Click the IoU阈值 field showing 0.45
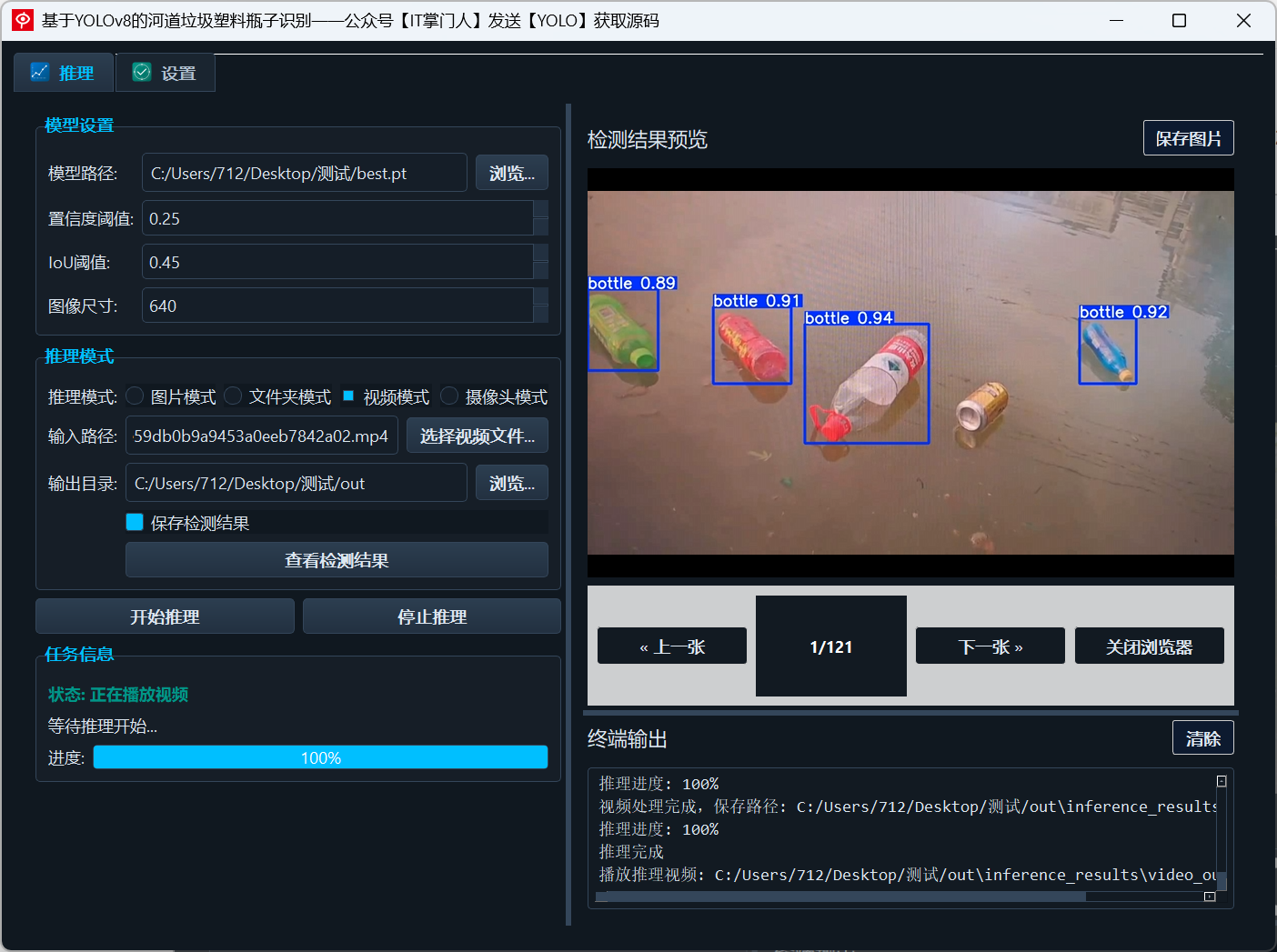This screenshot has width=1277, height=952. click(x=337, y=262)
